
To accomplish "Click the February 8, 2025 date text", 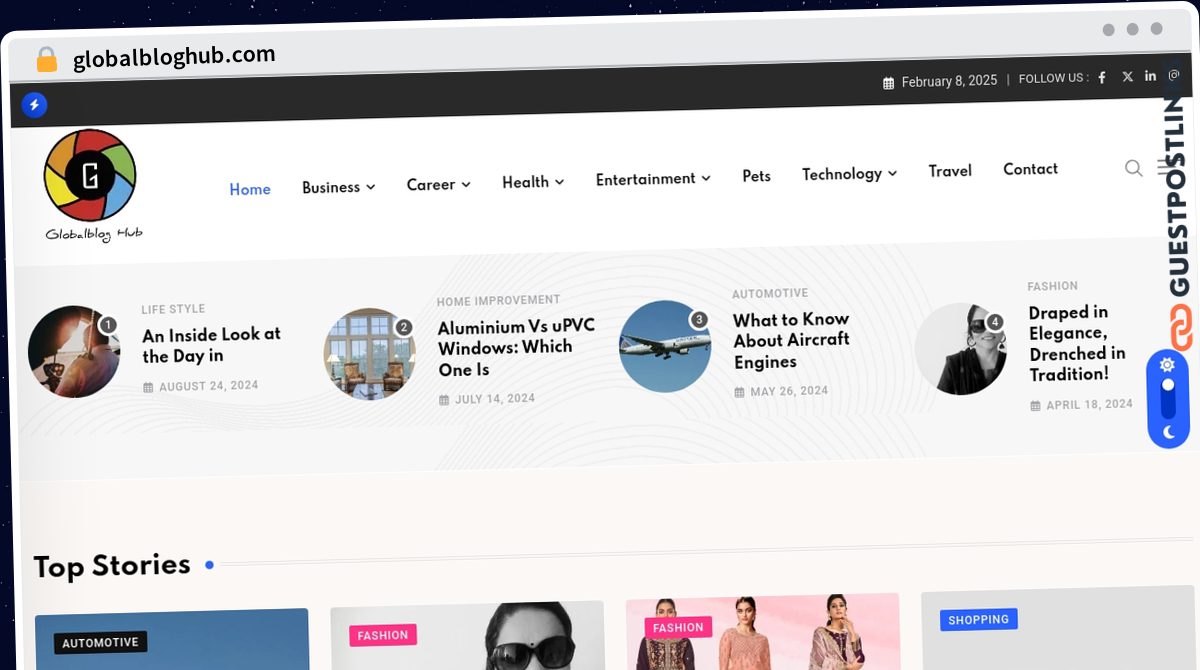I will 949,81.
